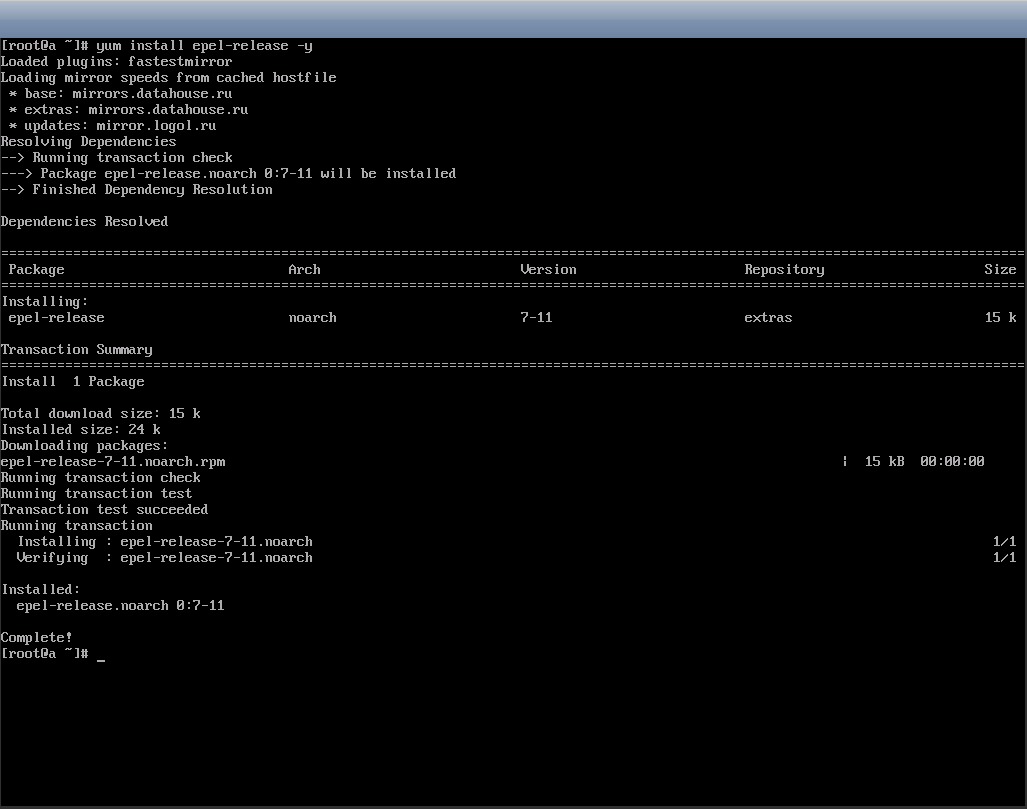Click the "Version" column header
Screen dimensions: 1027x809
click(x=548, y=270)
